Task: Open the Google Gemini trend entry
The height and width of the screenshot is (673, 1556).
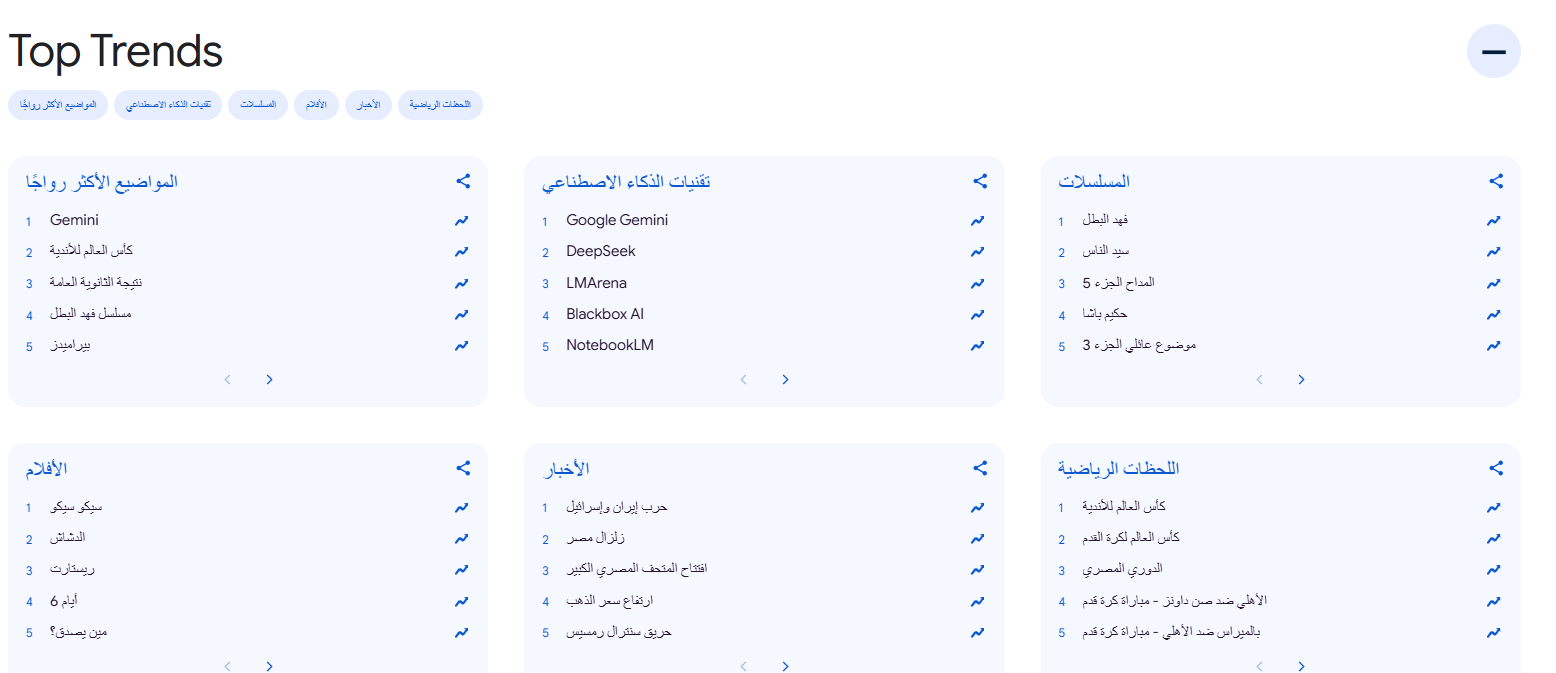Action: coord(617,219)
